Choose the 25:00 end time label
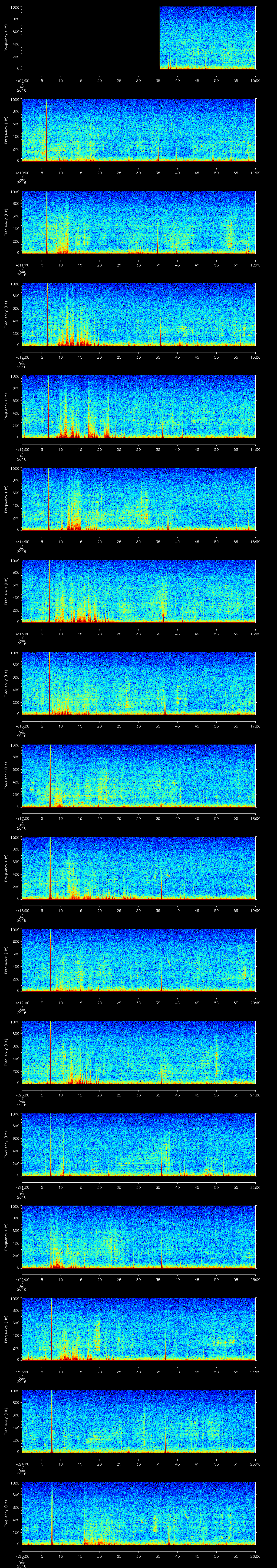Image resolution: width=277 pixels, height=1568 pixels. pyautogui.click(x=255, y=1464)
